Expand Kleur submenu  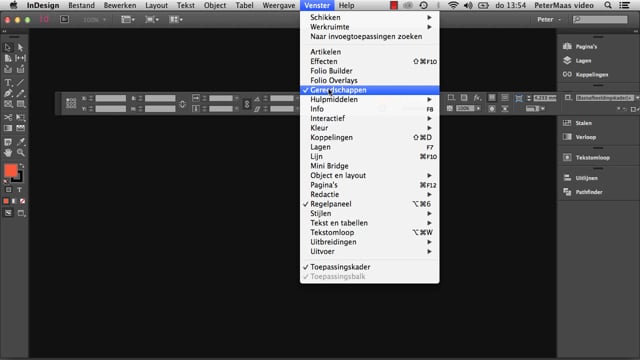tap(370, 128)
